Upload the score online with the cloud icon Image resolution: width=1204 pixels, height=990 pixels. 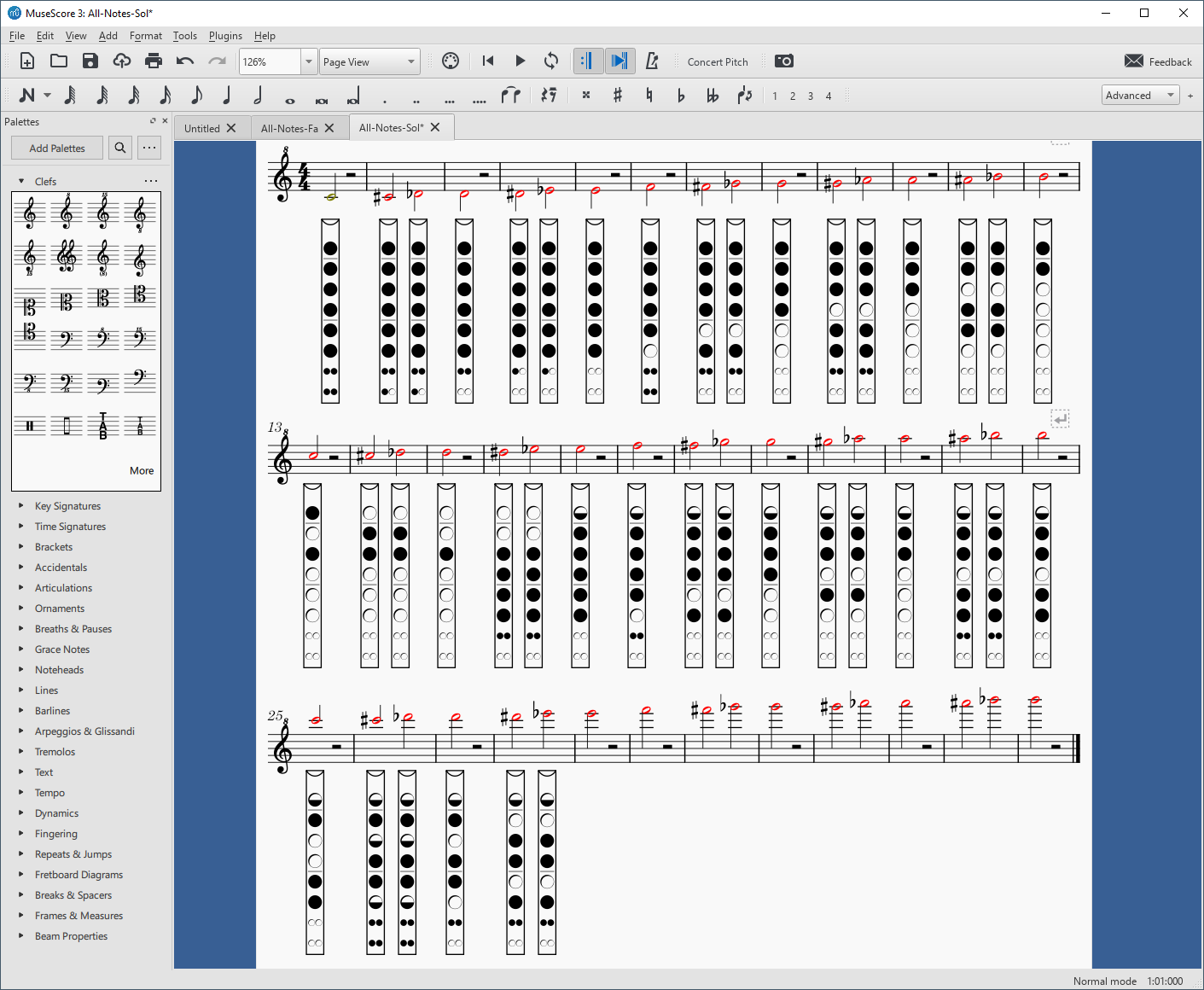122,61
